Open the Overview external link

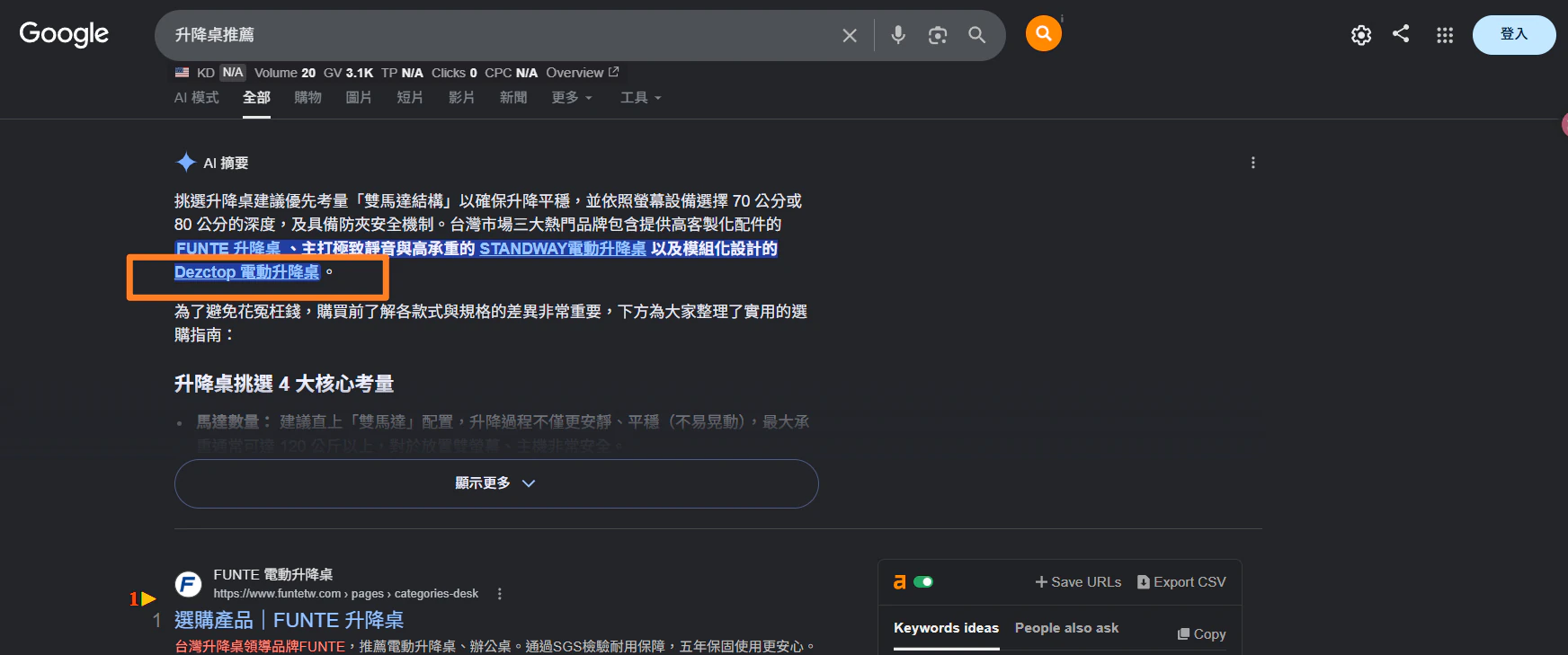(582, 73)
